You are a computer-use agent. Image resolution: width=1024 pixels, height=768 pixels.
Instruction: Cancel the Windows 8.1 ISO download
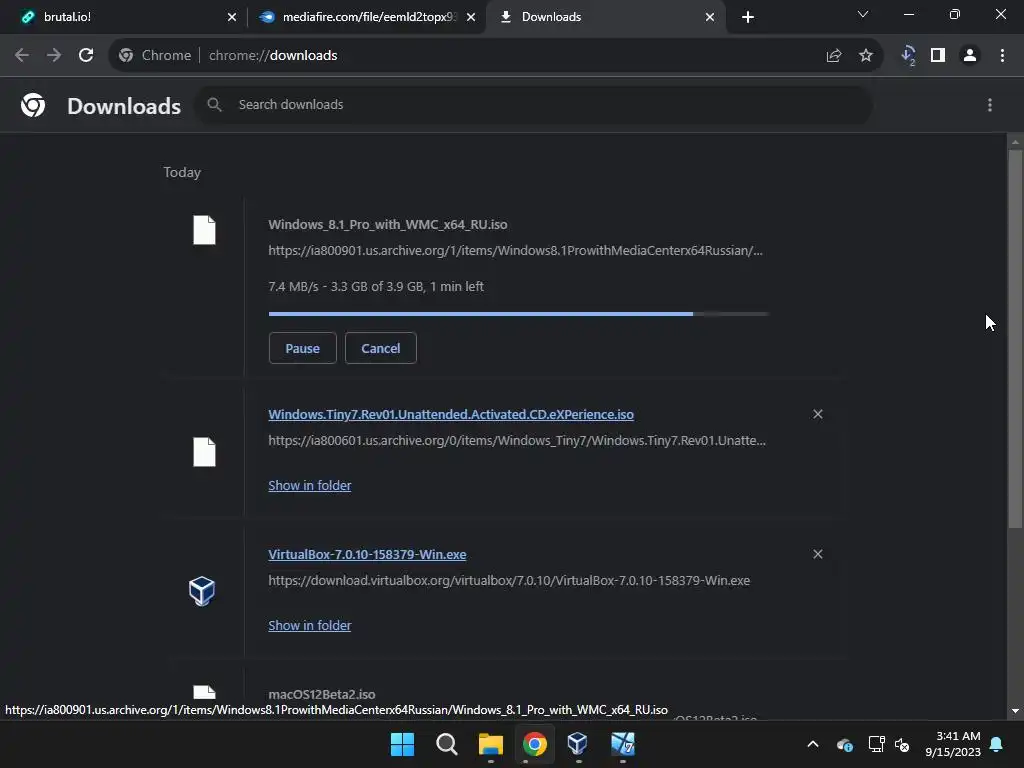point(381,348)
